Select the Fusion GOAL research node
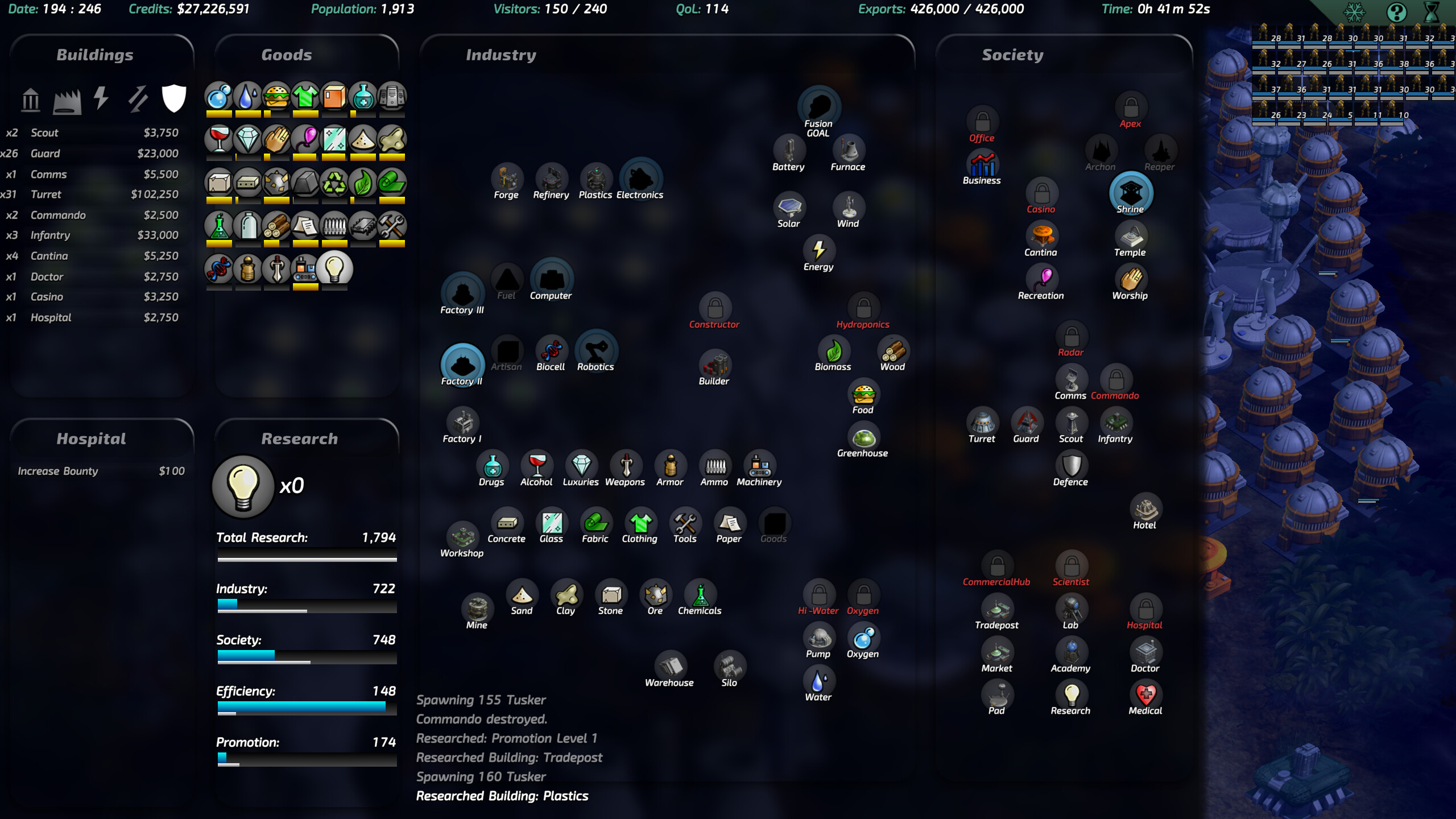This screenshot has width=1456, height=819. (819, 105)
